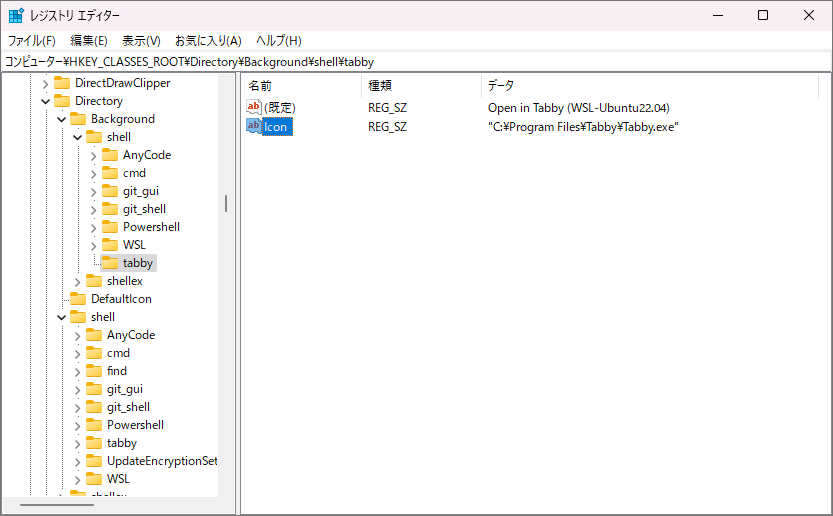This screenshot has width=833, height=516.
Task: Click folder icon of AnyCode under Background shell
Action: pos(110,155)
